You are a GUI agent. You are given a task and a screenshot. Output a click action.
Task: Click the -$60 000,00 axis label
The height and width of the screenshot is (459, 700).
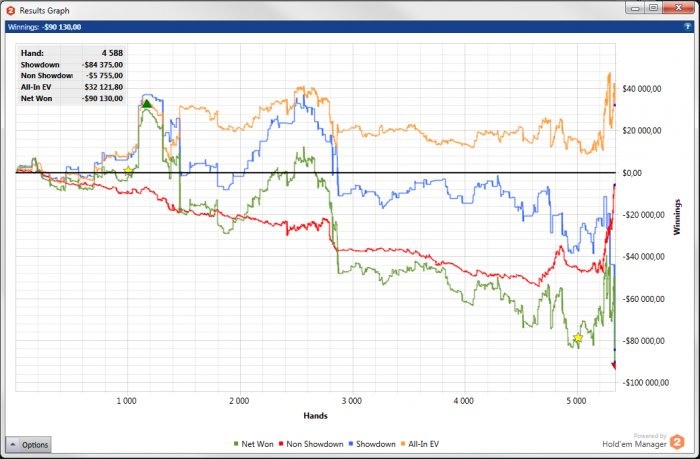pyautogui.click(x=643, y=299)
